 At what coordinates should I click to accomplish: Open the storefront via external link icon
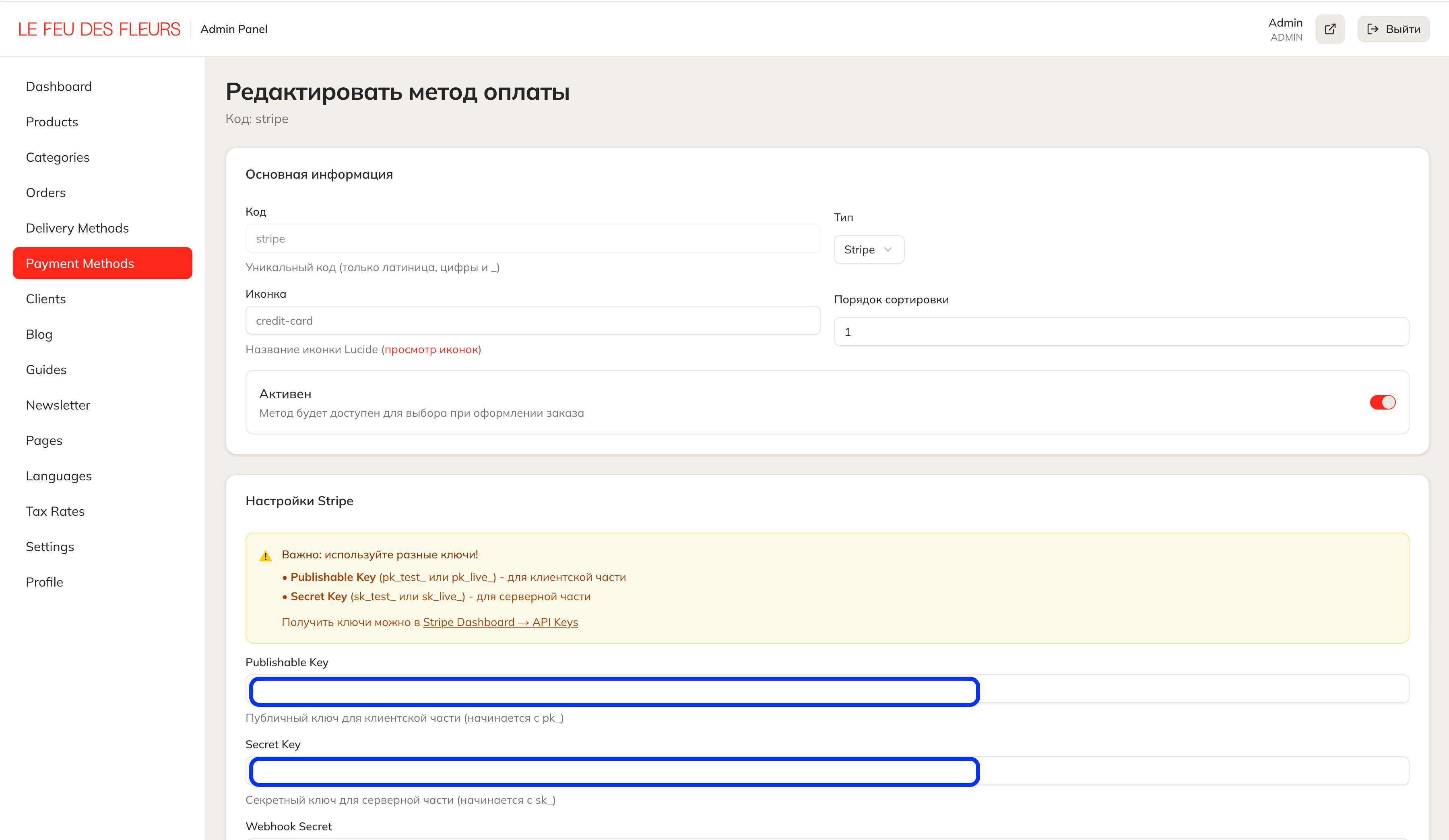[1330, 29]
